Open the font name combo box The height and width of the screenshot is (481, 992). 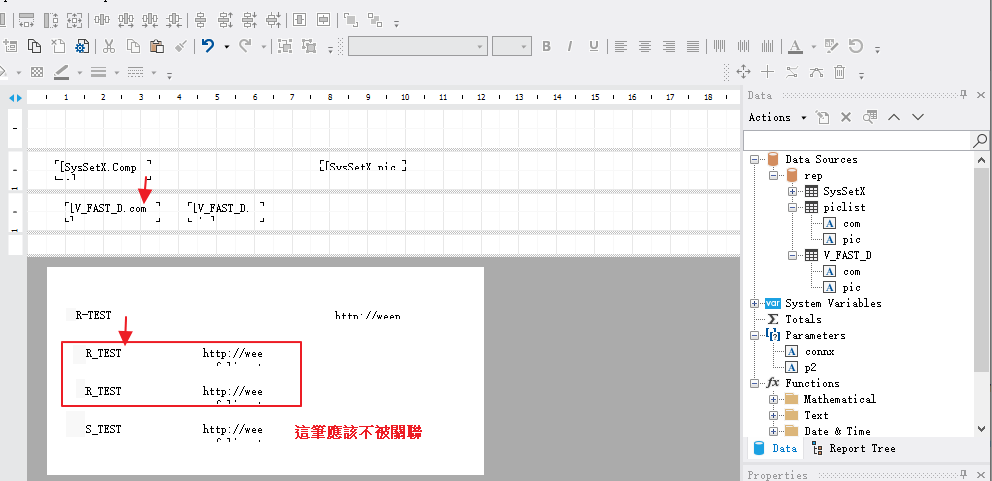[x=418, y=46]
